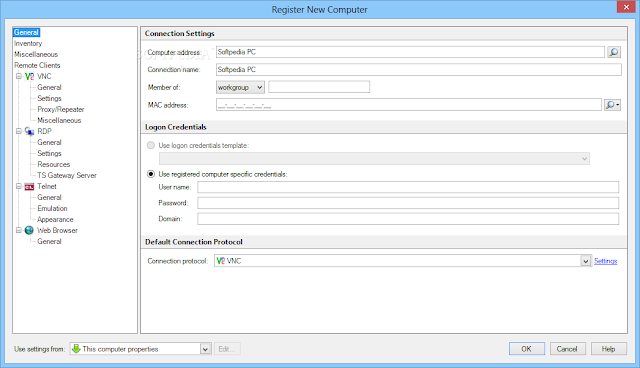
Task: Open Emulation under Telnet
Action: [52, 208]
